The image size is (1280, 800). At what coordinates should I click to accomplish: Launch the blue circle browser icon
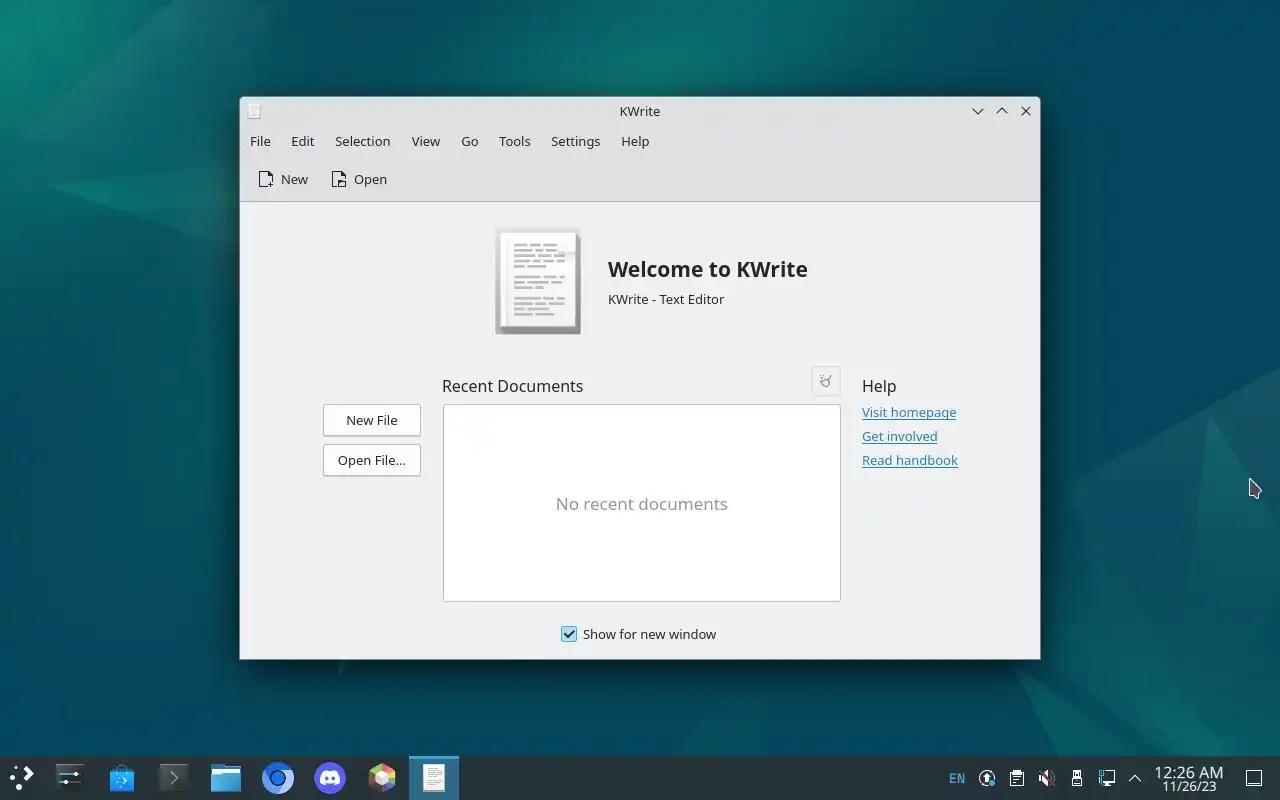pos(278,778)
